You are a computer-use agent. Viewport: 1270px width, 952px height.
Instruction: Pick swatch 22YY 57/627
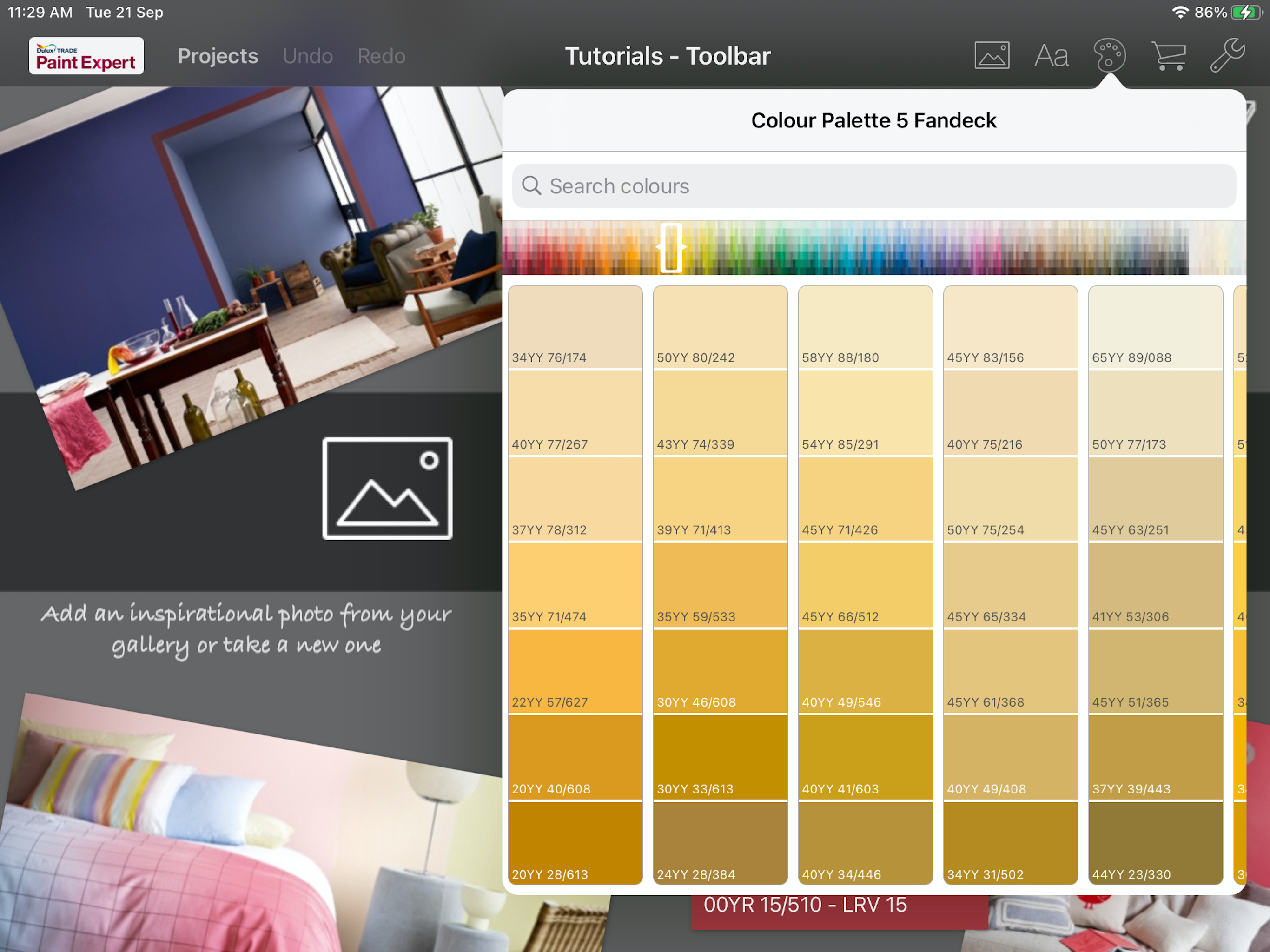click(x=575, y=671)
